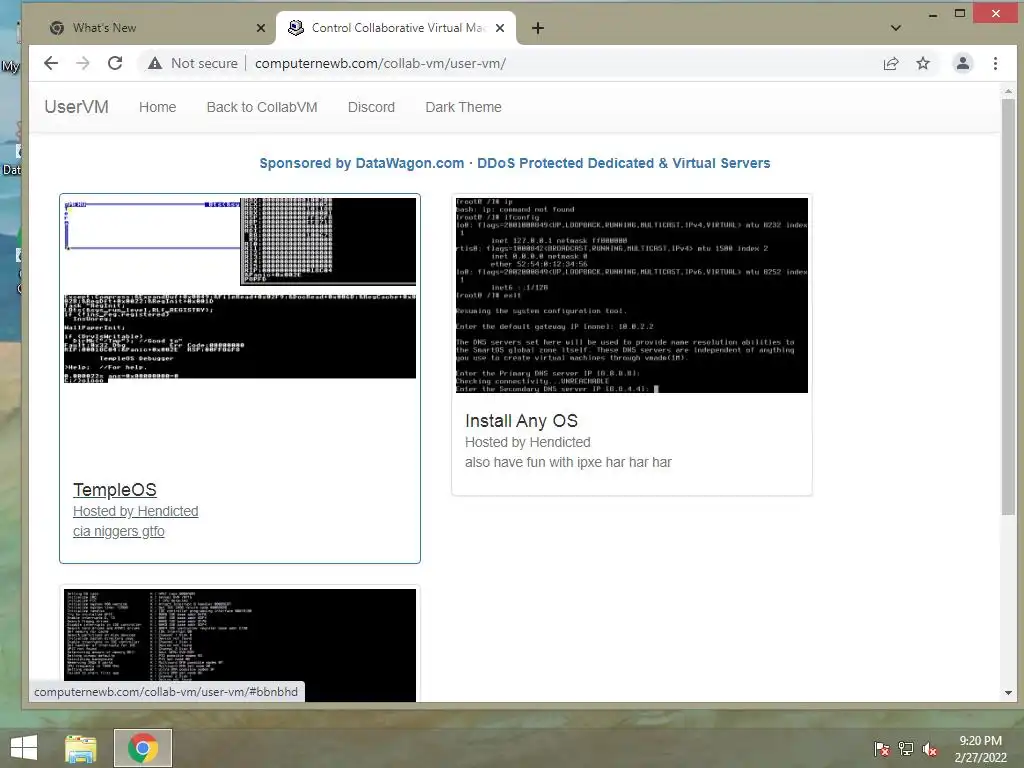The height and width of the screenshot is (768, 1024).
Task: Close the Control Collaborative Virtual Machines tab
Action: click(x=500, y=28)
